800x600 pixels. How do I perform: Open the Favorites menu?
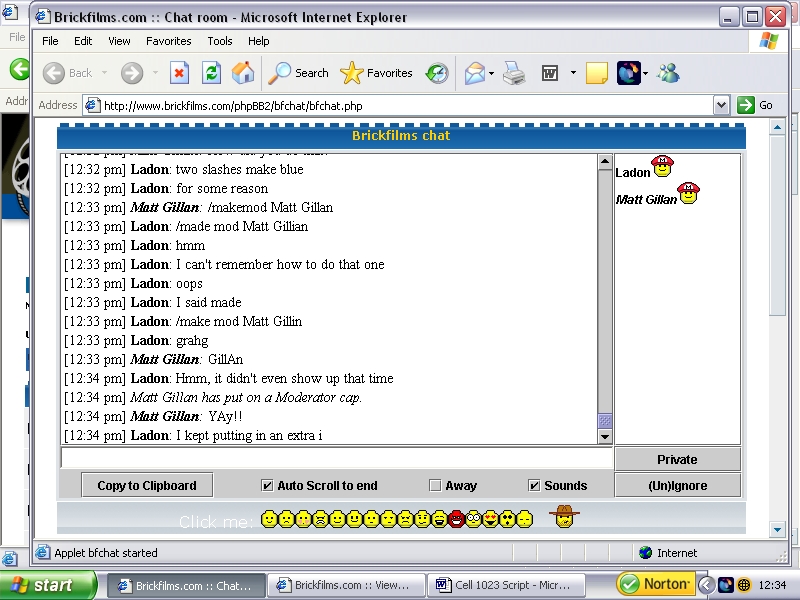pyautogui.click(x=168, y=41)
